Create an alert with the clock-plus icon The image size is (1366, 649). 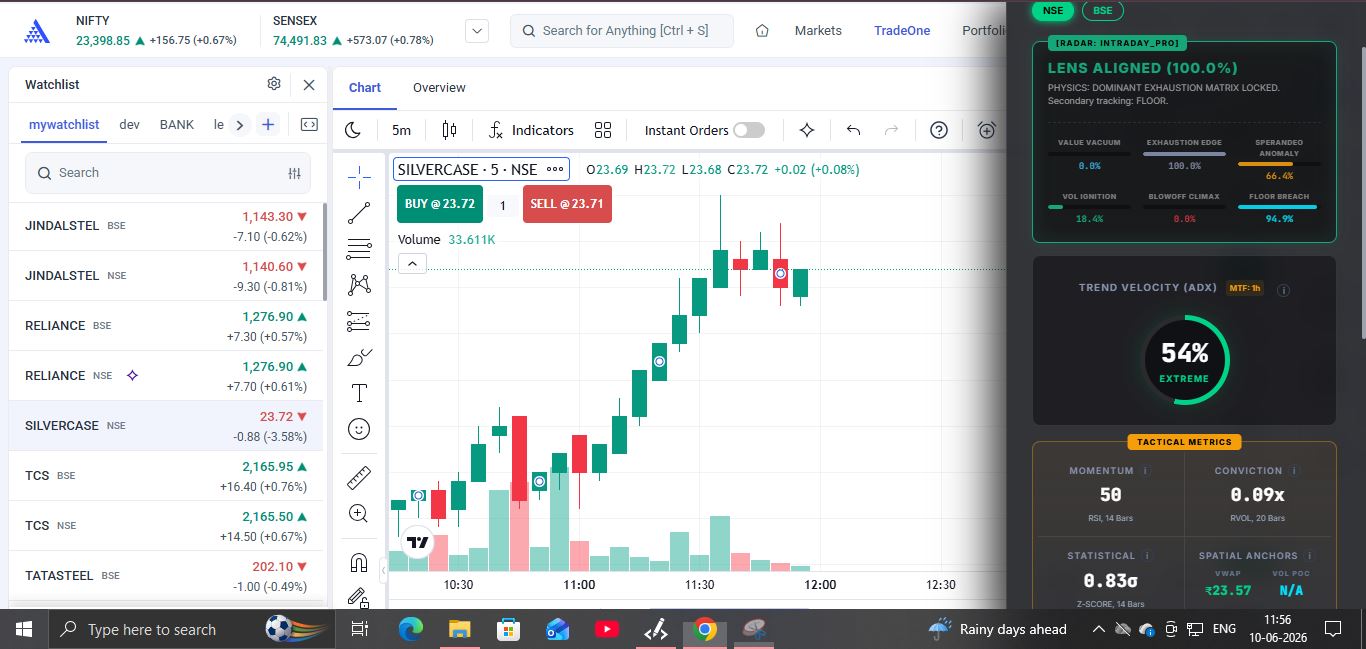987,130
